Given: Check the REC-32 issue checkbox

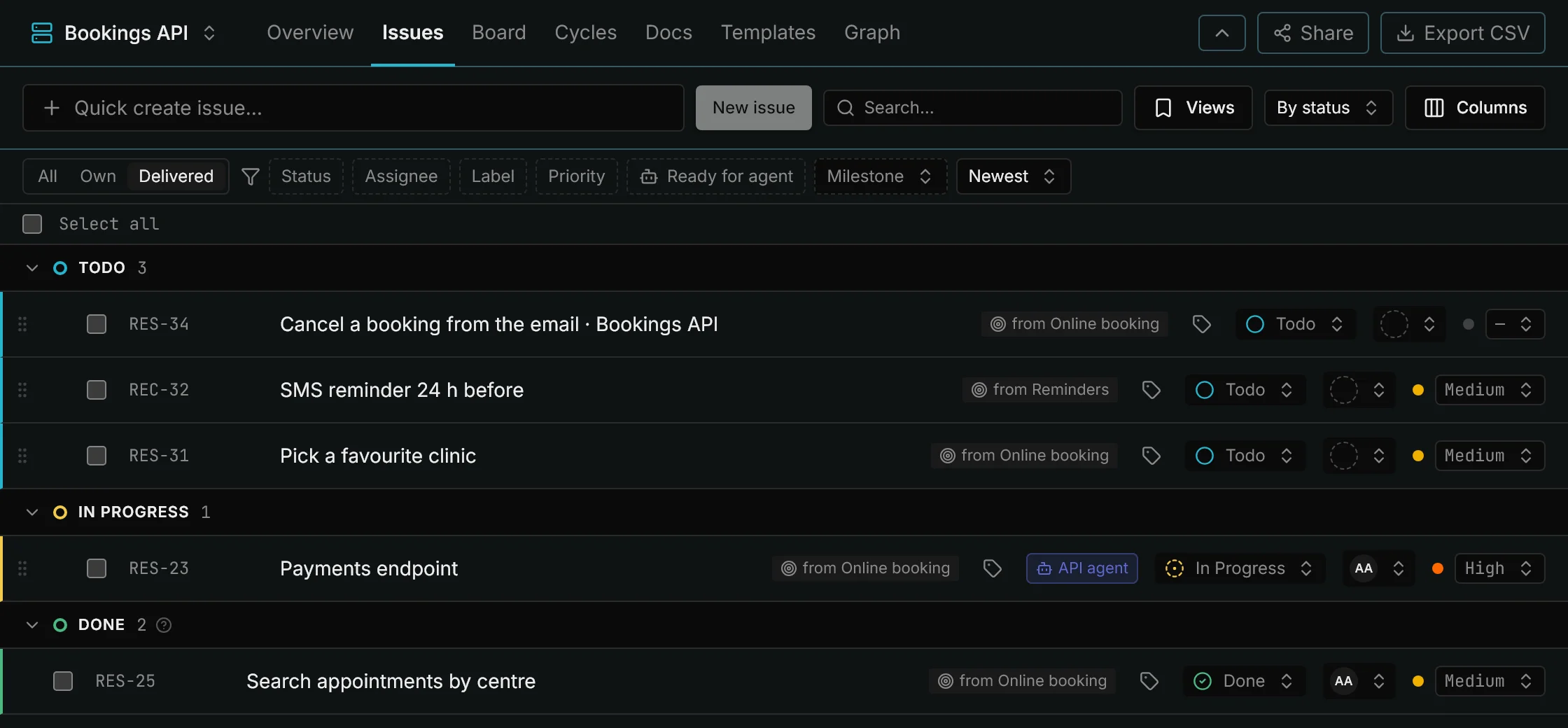Looking at the screenshot, I should click(x=97, y=390).
